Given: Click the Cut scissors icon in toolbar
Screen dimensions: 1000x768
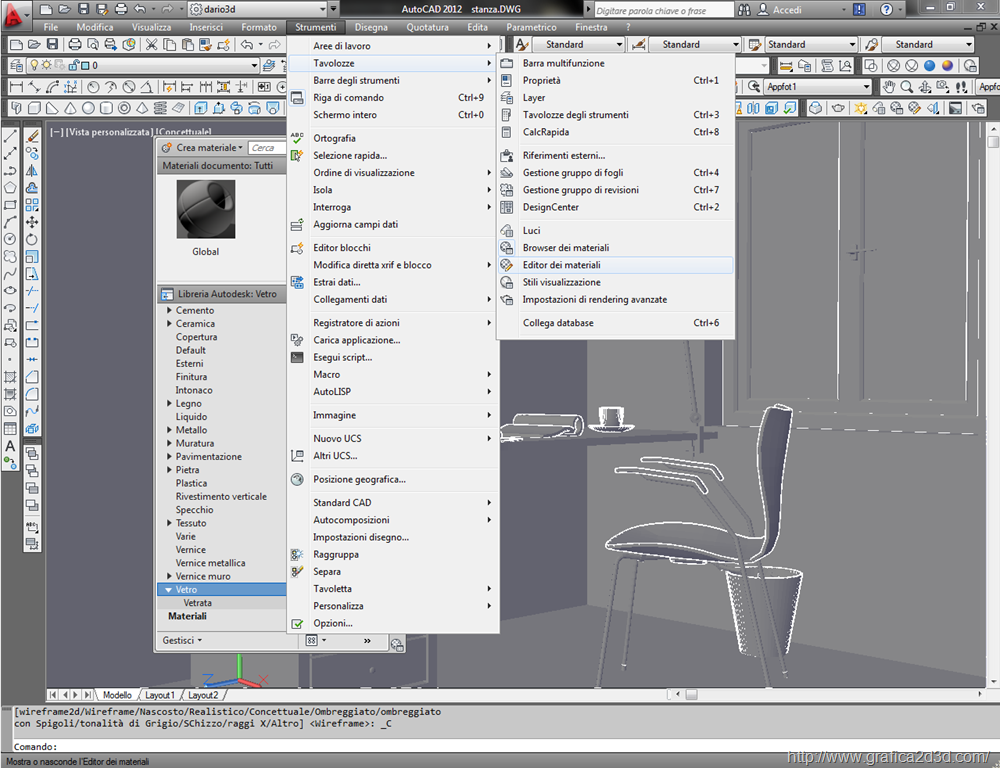Looking at the screenshot, I should click(x=152, y=45).
